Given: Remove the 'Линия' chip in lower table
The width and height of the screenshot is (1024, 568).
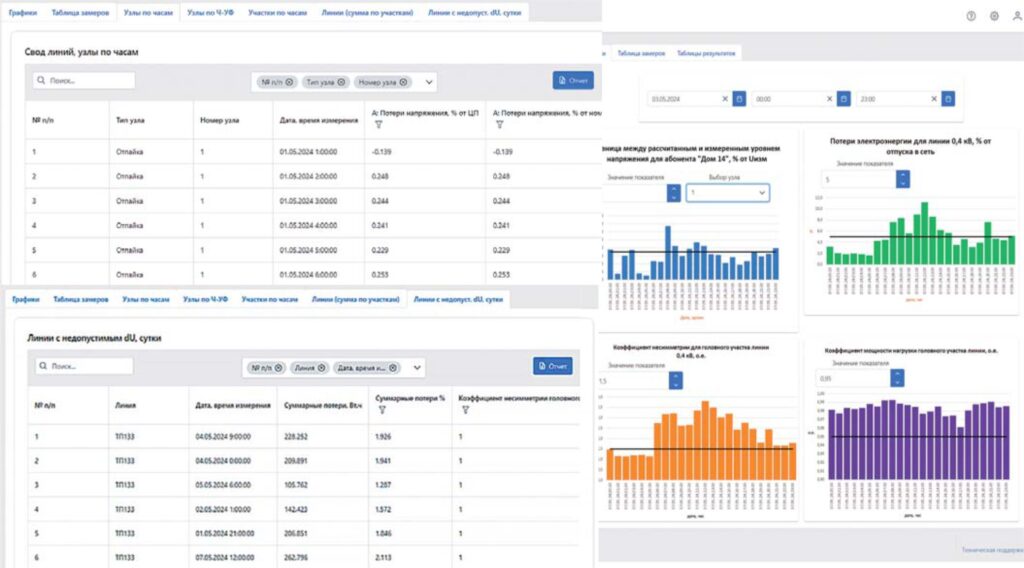Looking at the screenshot, I should click(322, 367).
